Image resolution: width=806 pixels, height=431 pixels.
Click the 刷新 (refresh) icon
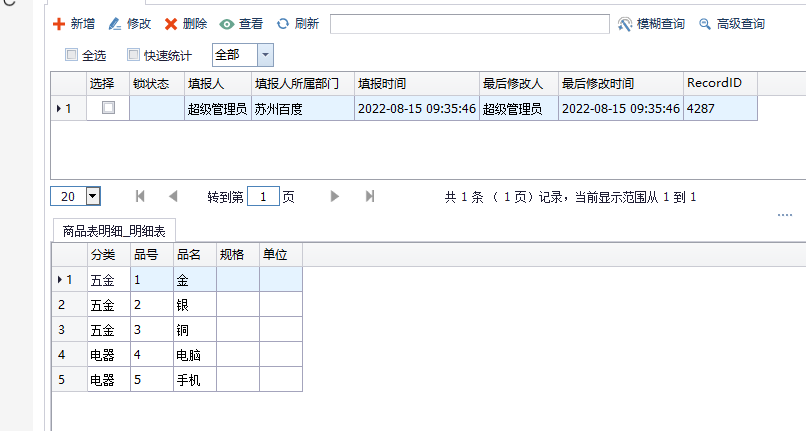click(x=283, y=24)
